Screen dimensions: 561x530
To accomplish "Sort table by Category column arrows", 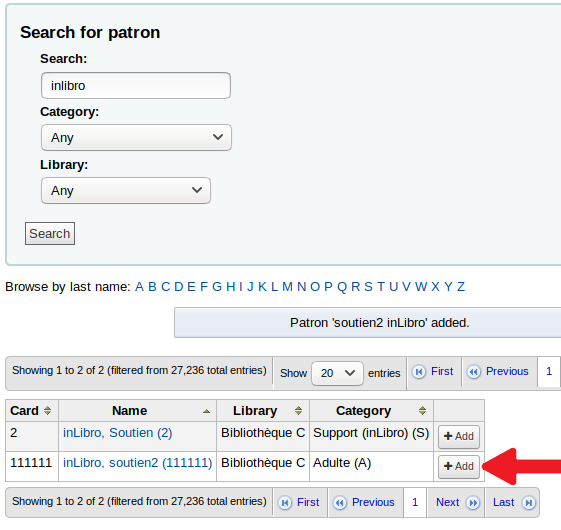I will coord(423,410).
